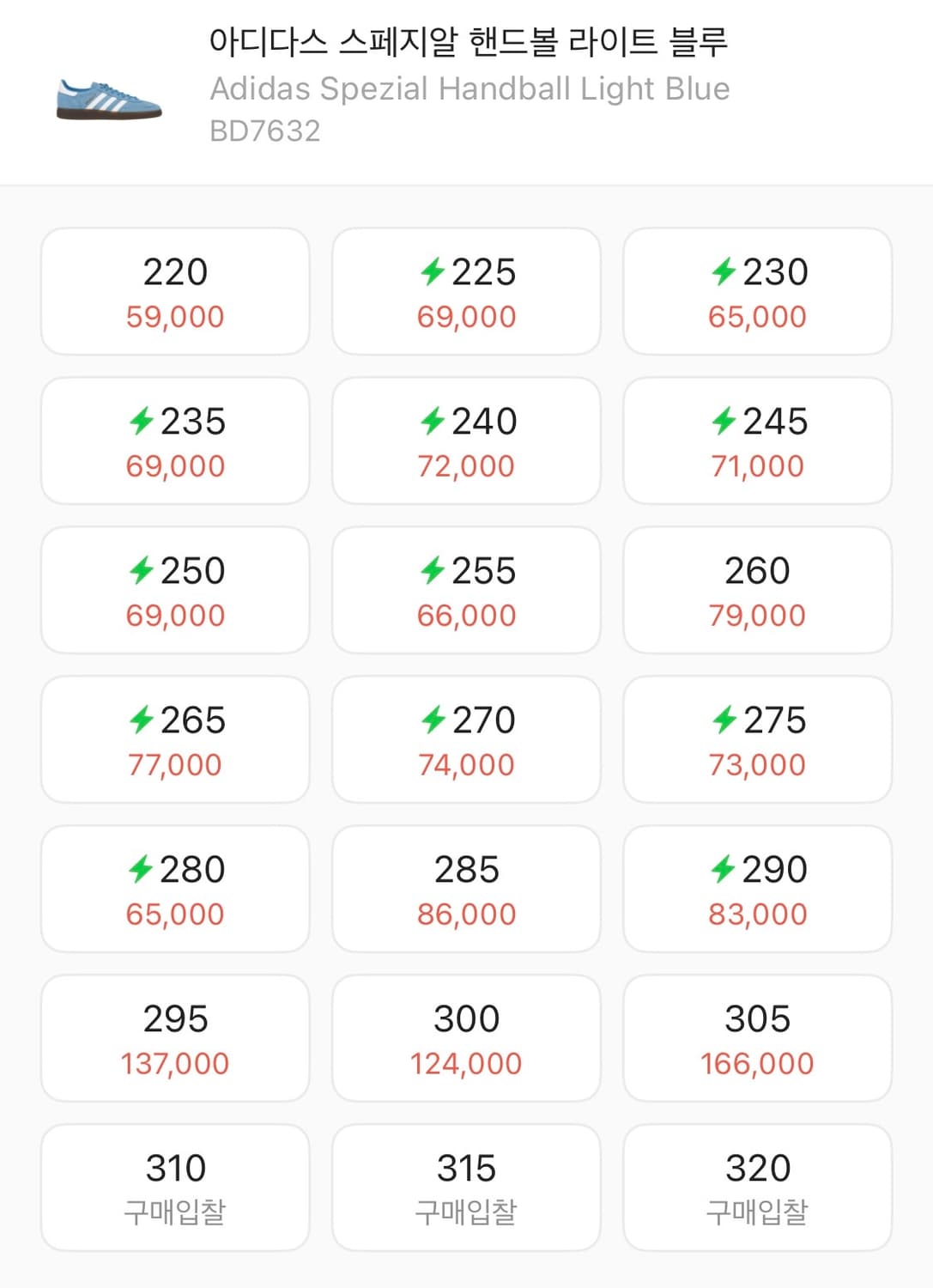Tap the lightning icon by size 250
933x1288 pixels.
coord(141,571)
